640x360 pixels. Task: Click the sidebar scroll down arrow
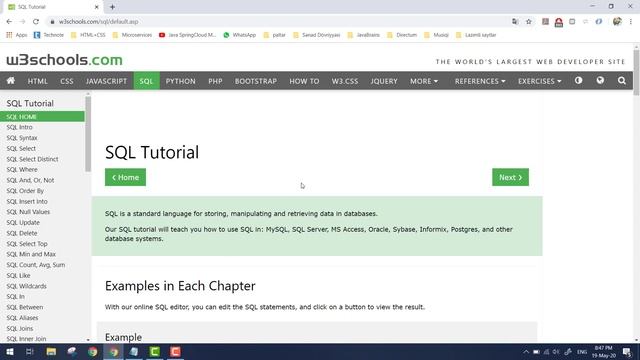pyautogui.click(x=88, y=340)
